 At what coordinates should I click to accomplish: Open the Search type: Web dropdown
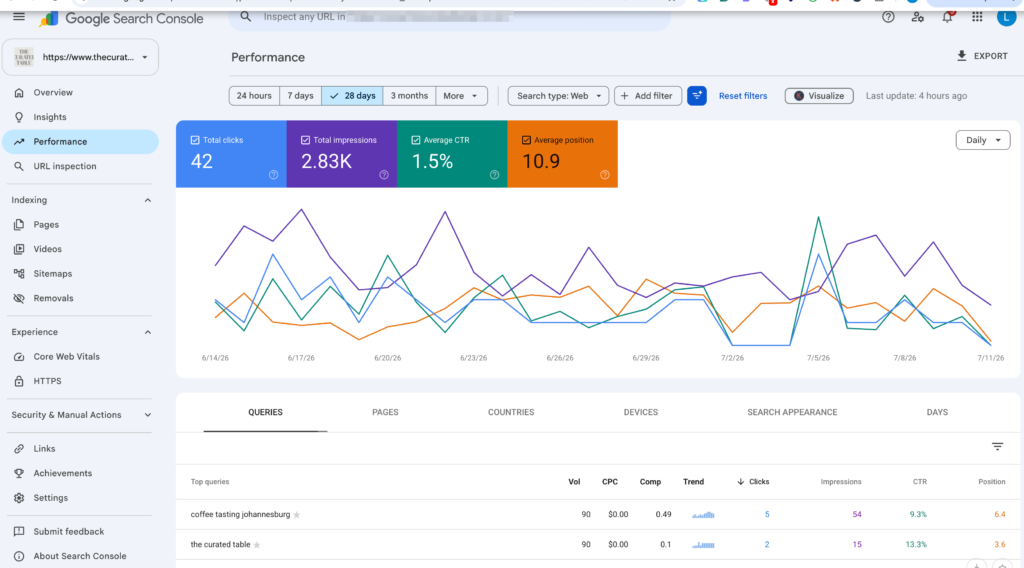[558, 96]
